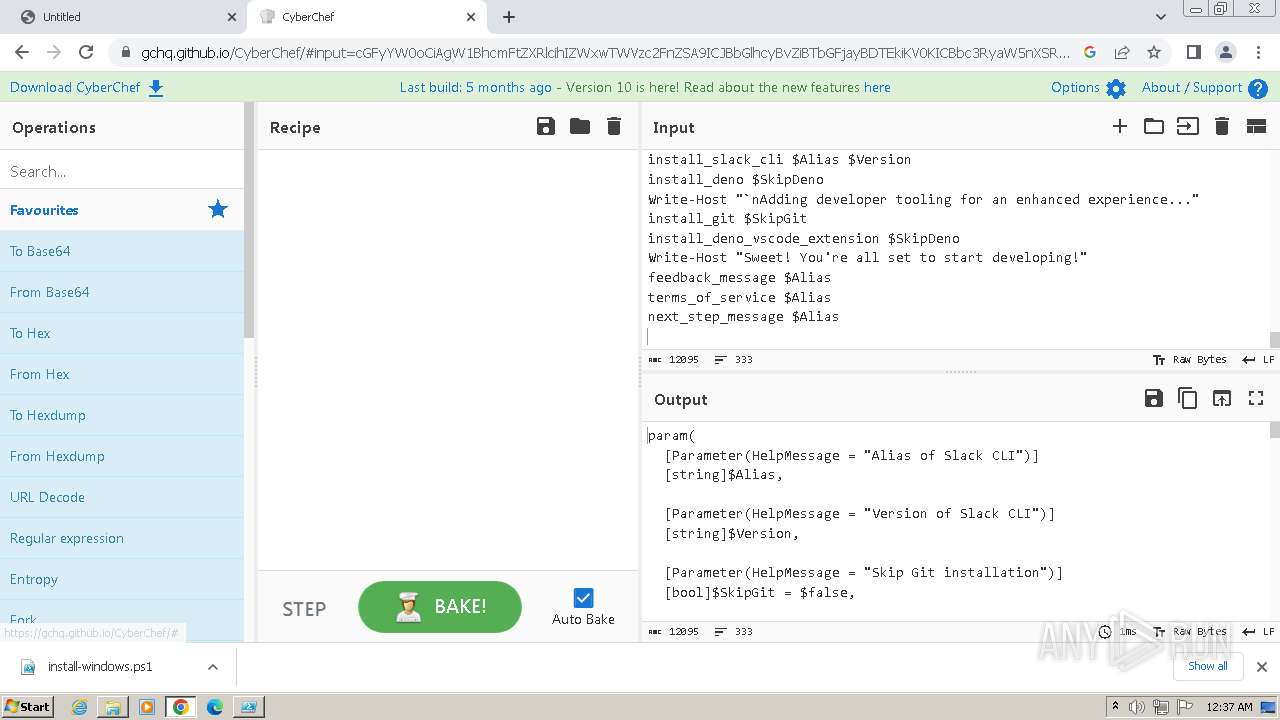The width and height of the screenshot is (1280, 720).
Task: Save the output to a file
Action: point(1154,398)
